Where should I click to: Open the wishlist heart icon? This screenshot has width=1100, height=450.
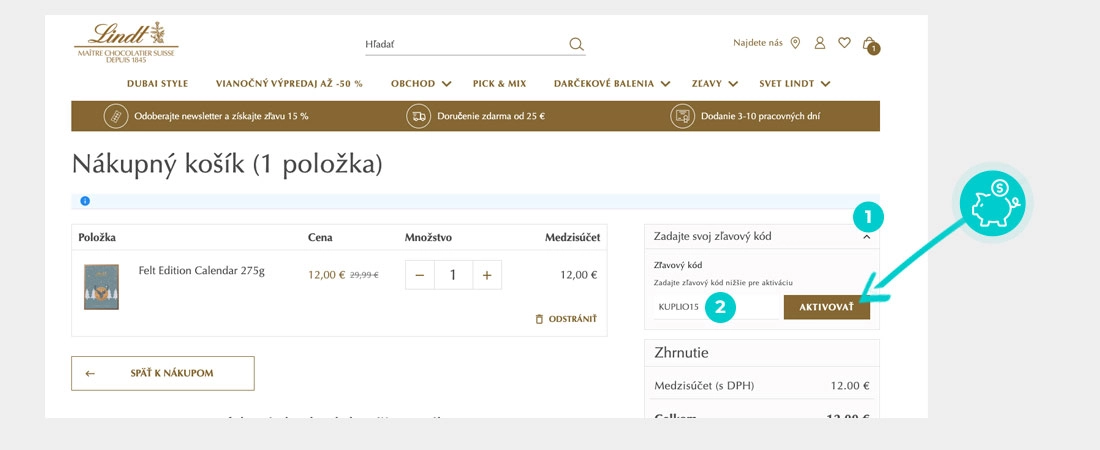coord(844,43)
